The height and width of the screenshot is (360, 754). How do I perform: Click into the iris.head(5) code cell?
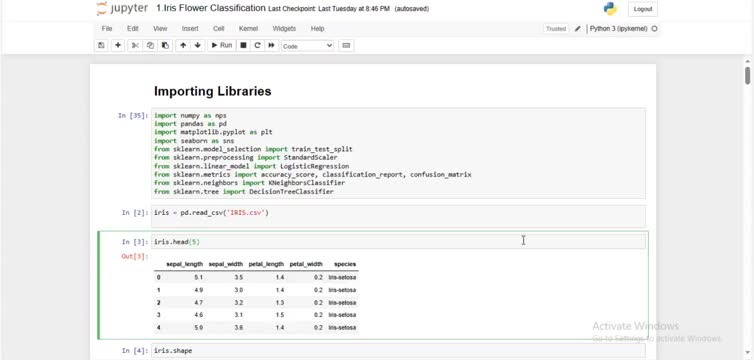point(398,242)
